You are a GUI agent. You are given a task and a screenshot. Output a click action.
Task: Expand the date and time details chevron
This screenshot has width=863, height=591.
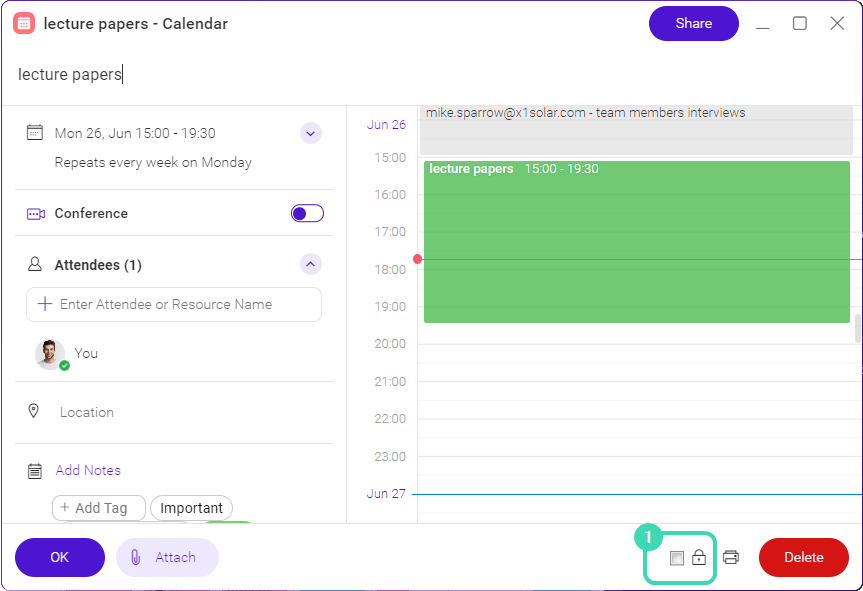click(310, 133)
